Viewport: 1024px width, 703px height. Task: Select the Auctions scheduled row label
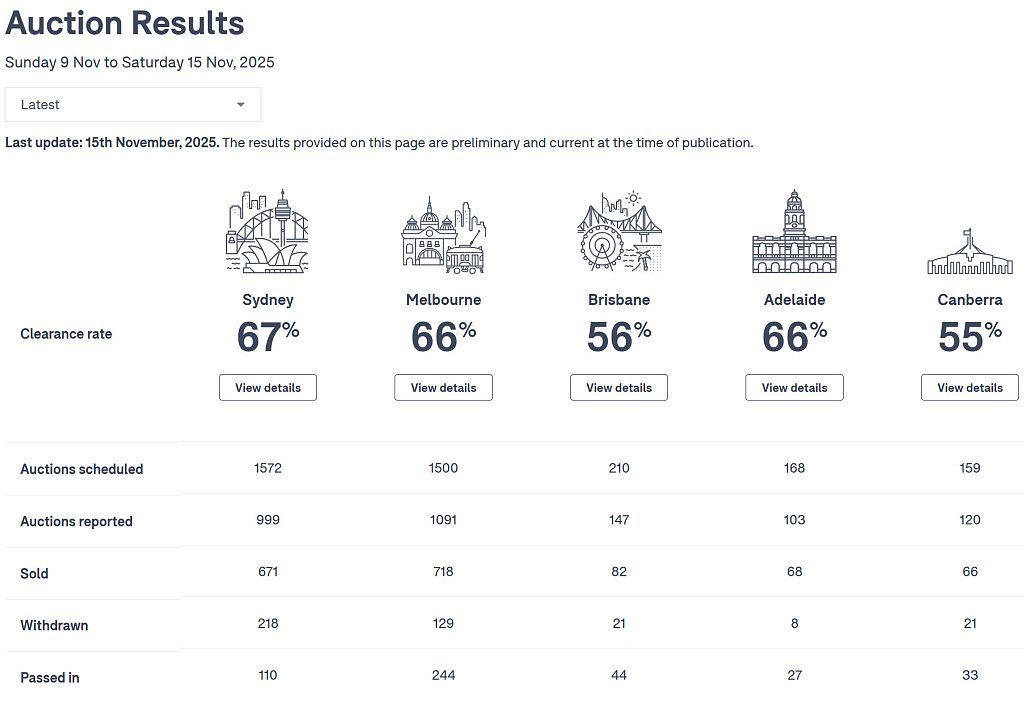pos(82,469)
